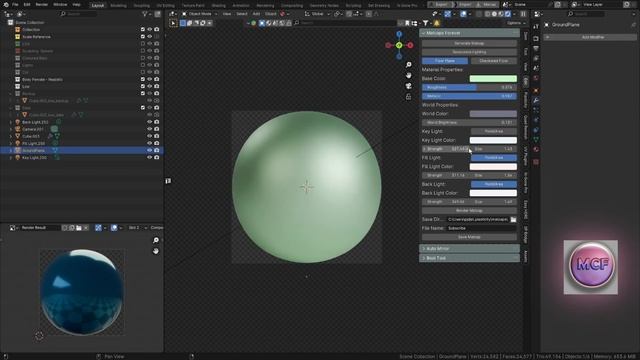The image size is (640, 360).
Task: Click the Object properties orange square icon
Action: 536,91
